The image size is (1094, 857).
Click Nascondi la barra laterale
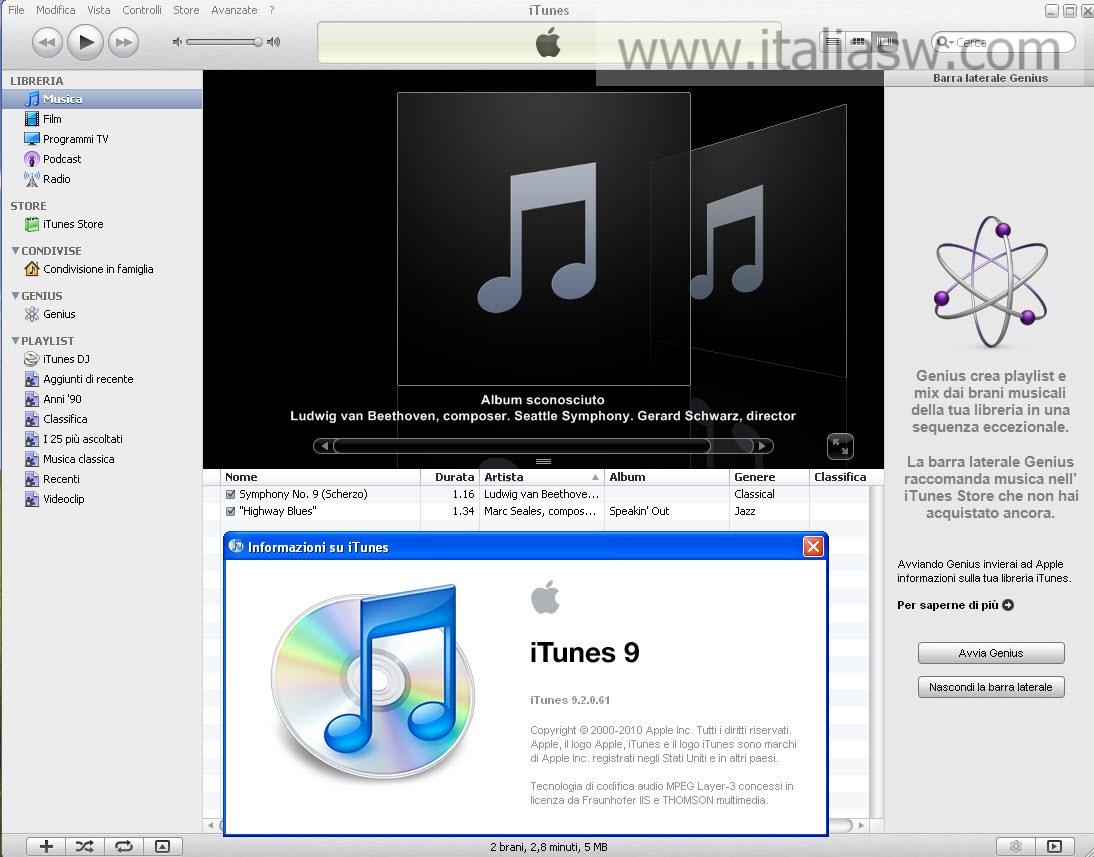click(991, 687)
